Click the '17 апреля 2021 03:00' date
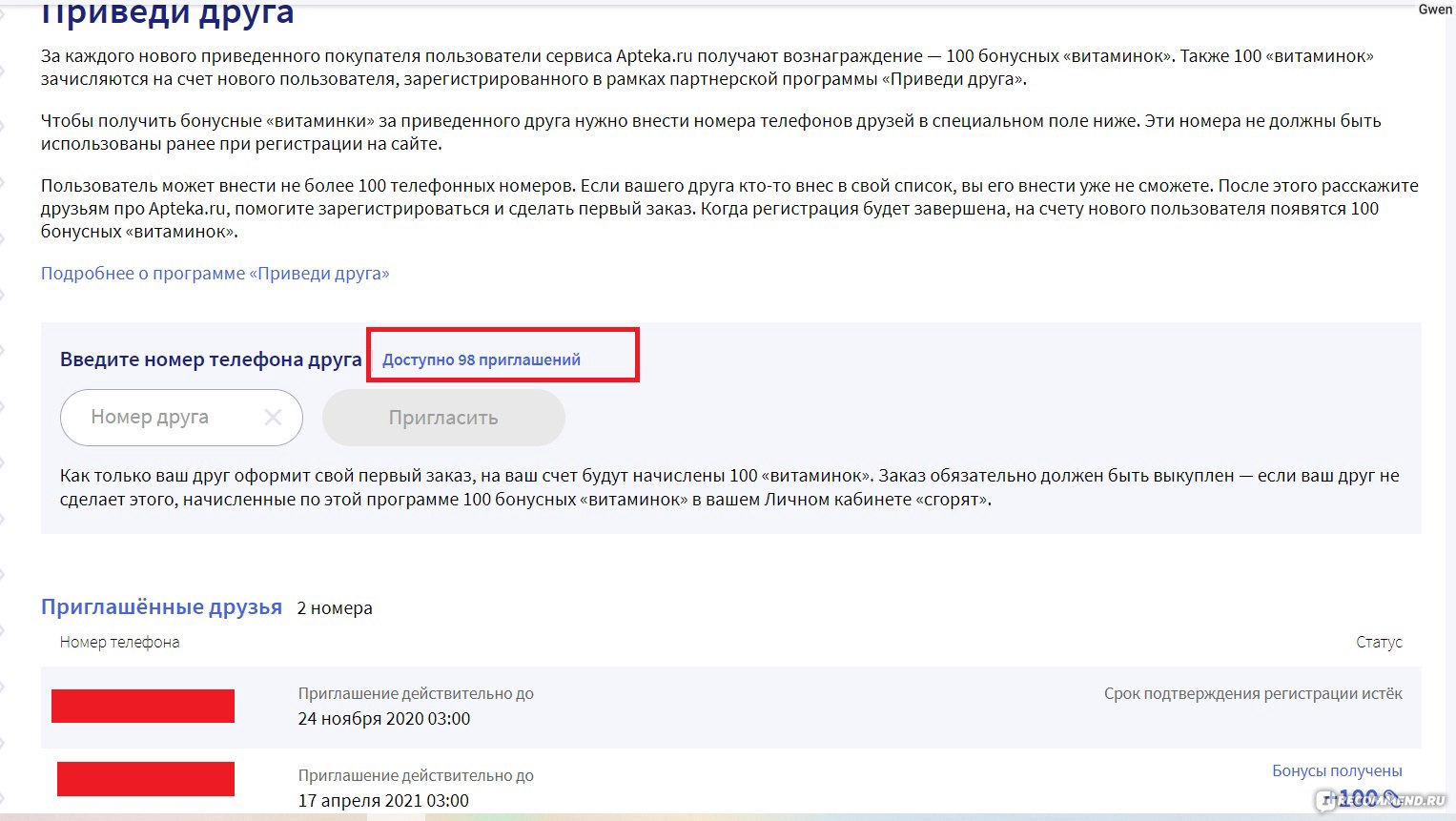The image size is (1456, 821). [x=383, y=801]
